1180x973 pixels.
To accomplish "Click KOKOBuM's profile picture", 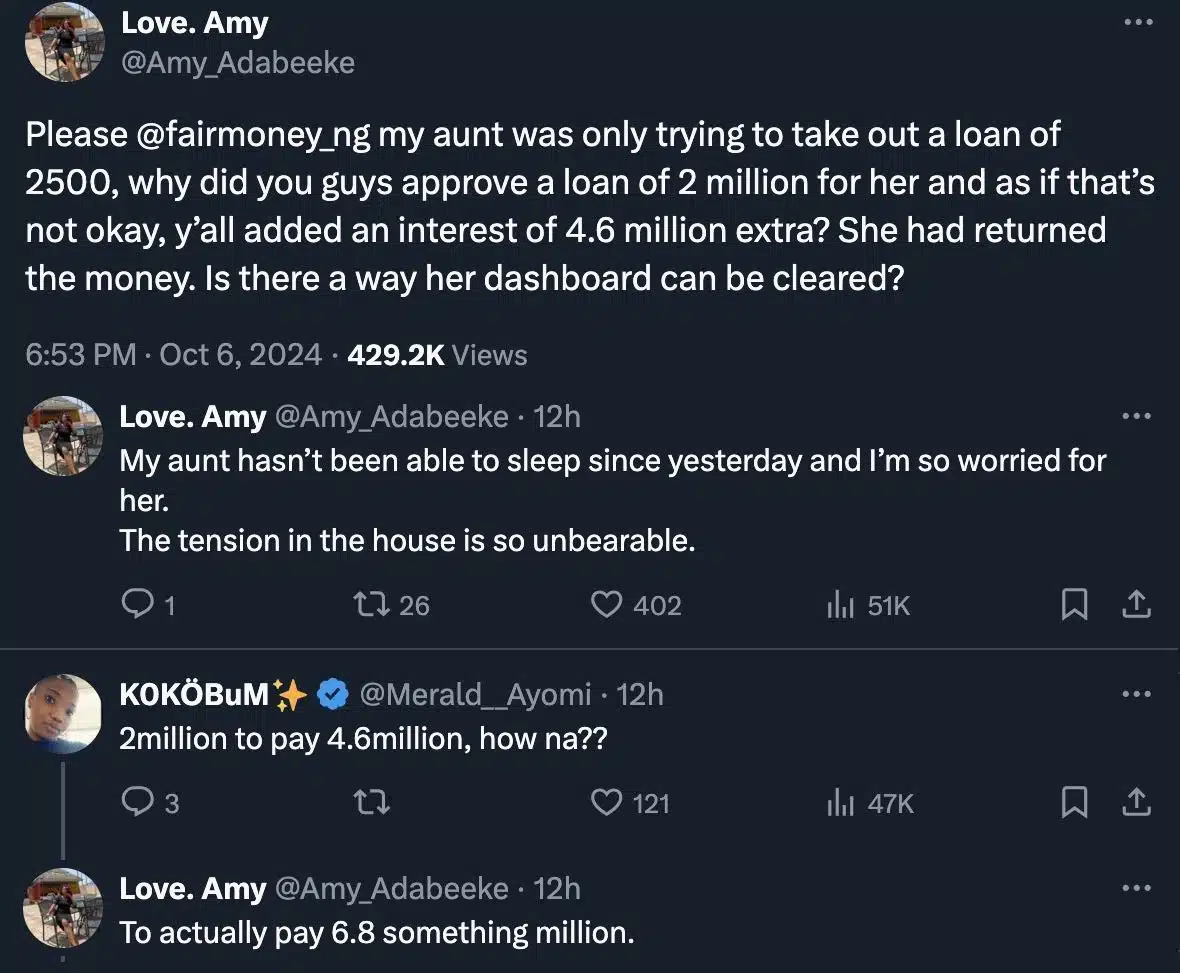I will tap(63, 712).
